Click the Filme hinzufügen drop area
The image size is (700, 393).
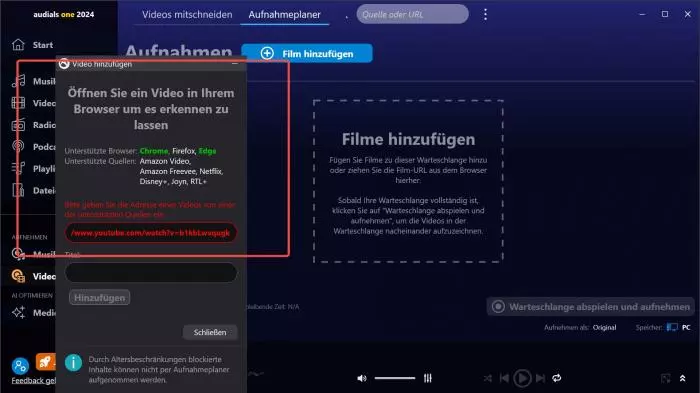[408, 181]
